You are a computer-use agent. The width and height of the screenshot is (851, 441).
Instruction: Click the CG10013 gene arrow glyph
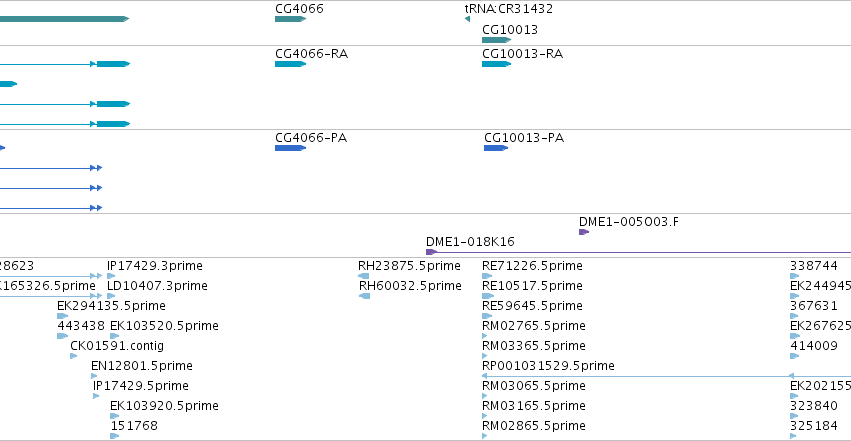click(x=496, y=40)
